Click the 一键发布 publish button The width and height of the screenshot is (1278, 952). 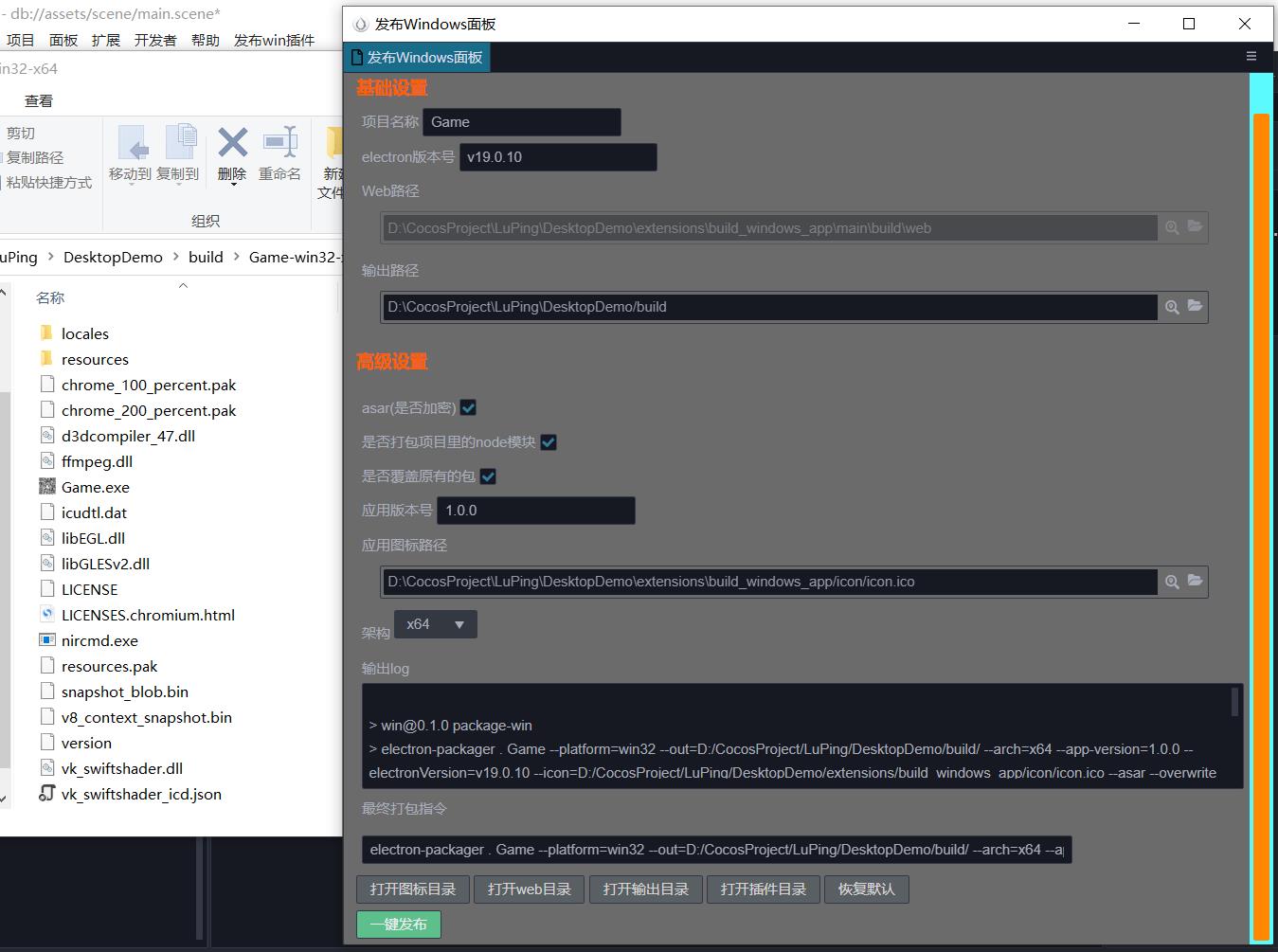click(x=398, y=925)
